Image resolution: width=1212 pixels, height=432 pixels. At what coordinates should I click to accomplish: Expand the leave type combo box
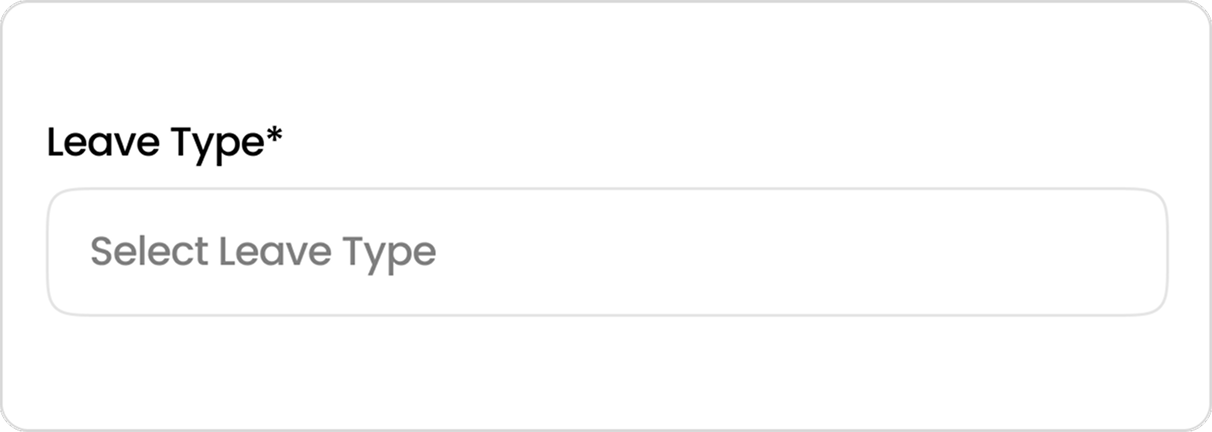tap(607, 252)
